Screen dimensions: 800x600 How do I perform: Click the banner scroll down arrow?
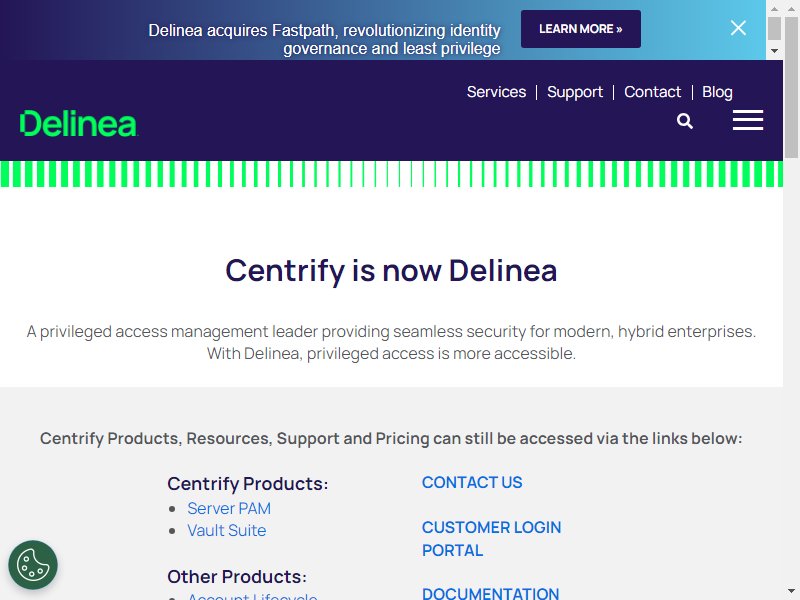(774, 51)
